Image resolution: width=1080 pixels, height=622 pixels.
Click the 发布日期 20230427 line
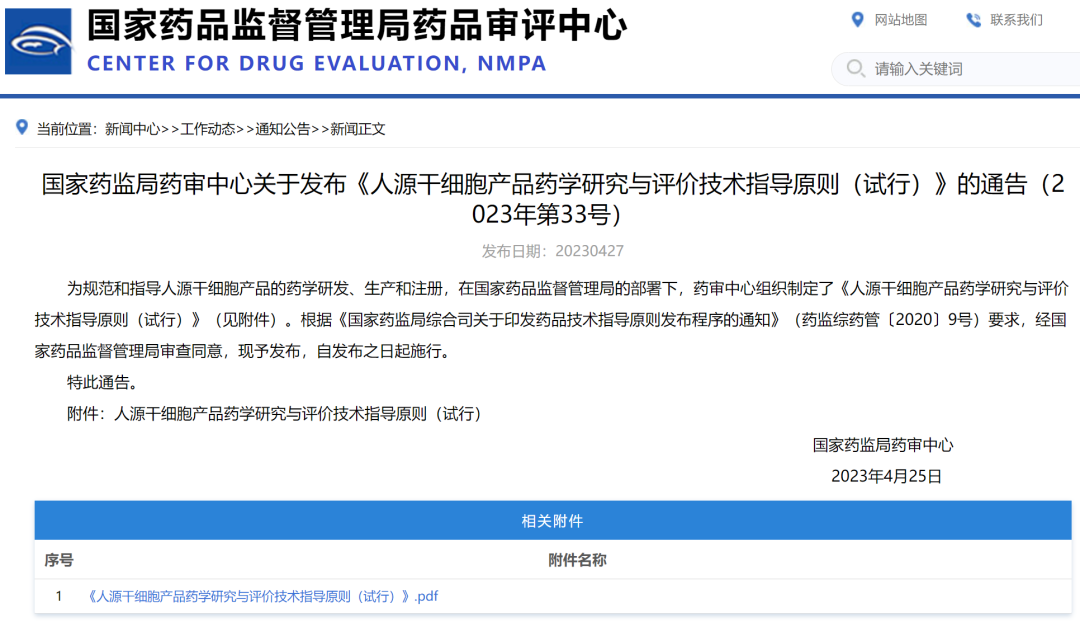[x=552, y=251]
